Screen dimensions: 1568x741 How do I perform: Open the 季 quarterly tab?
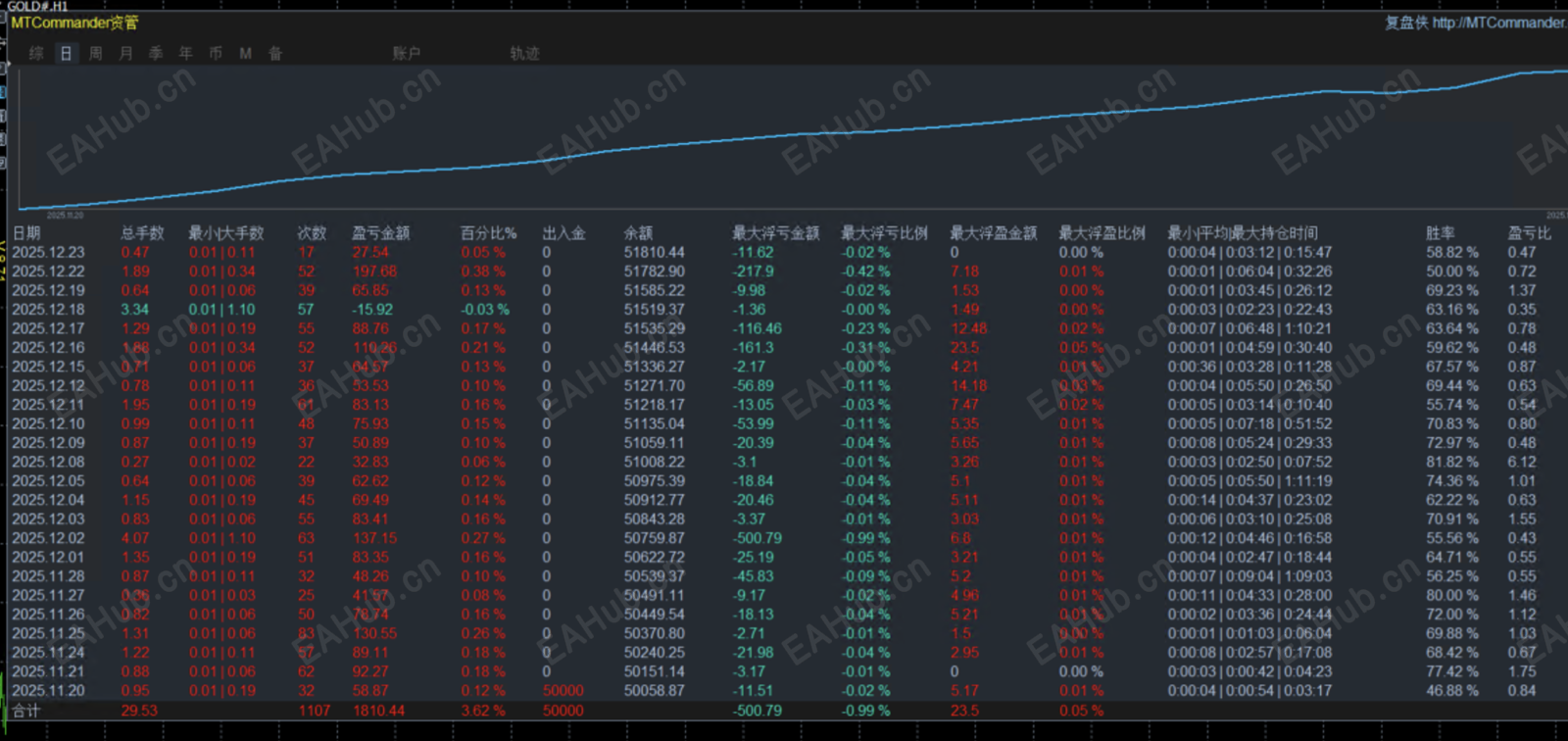[x=156, y=53]
